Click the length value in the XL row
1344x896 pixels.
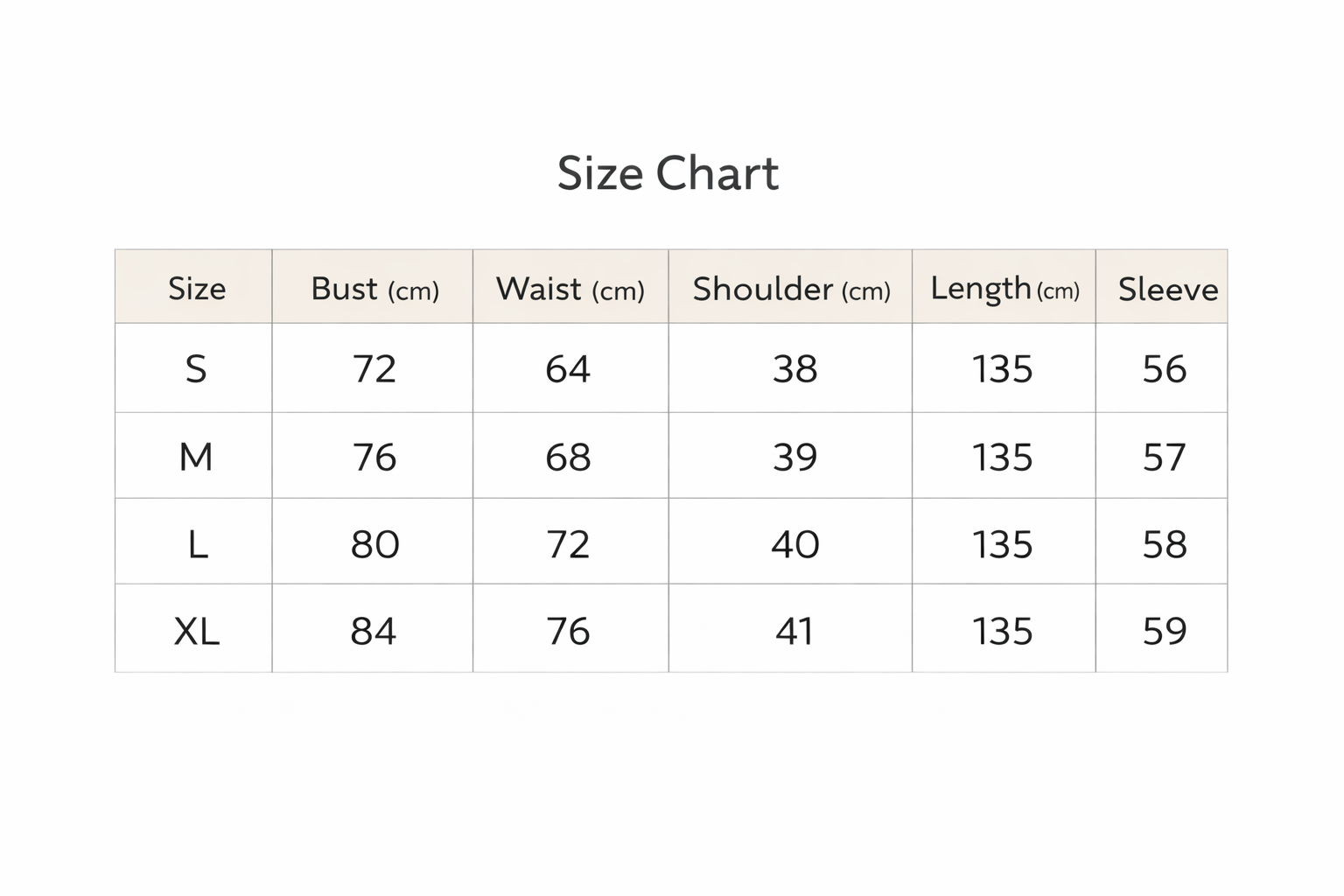1003,631
